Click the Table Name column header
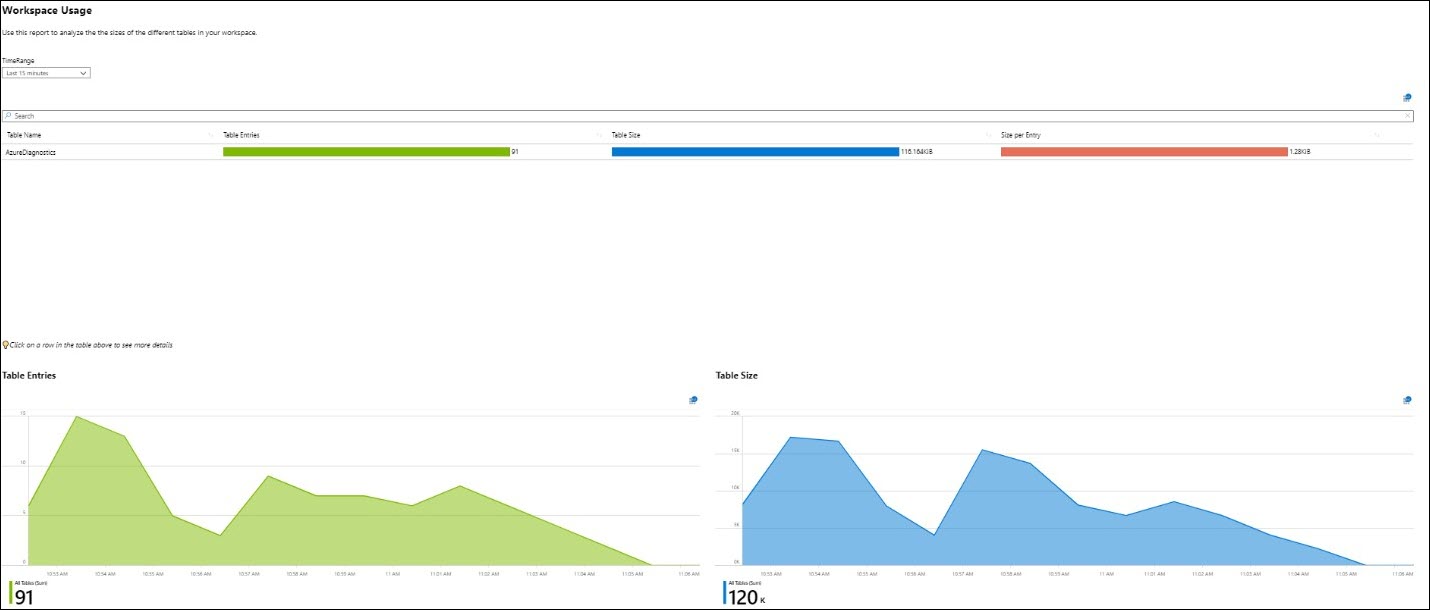This screenshot has width=1430, height=610. click(x=25, y=134)
